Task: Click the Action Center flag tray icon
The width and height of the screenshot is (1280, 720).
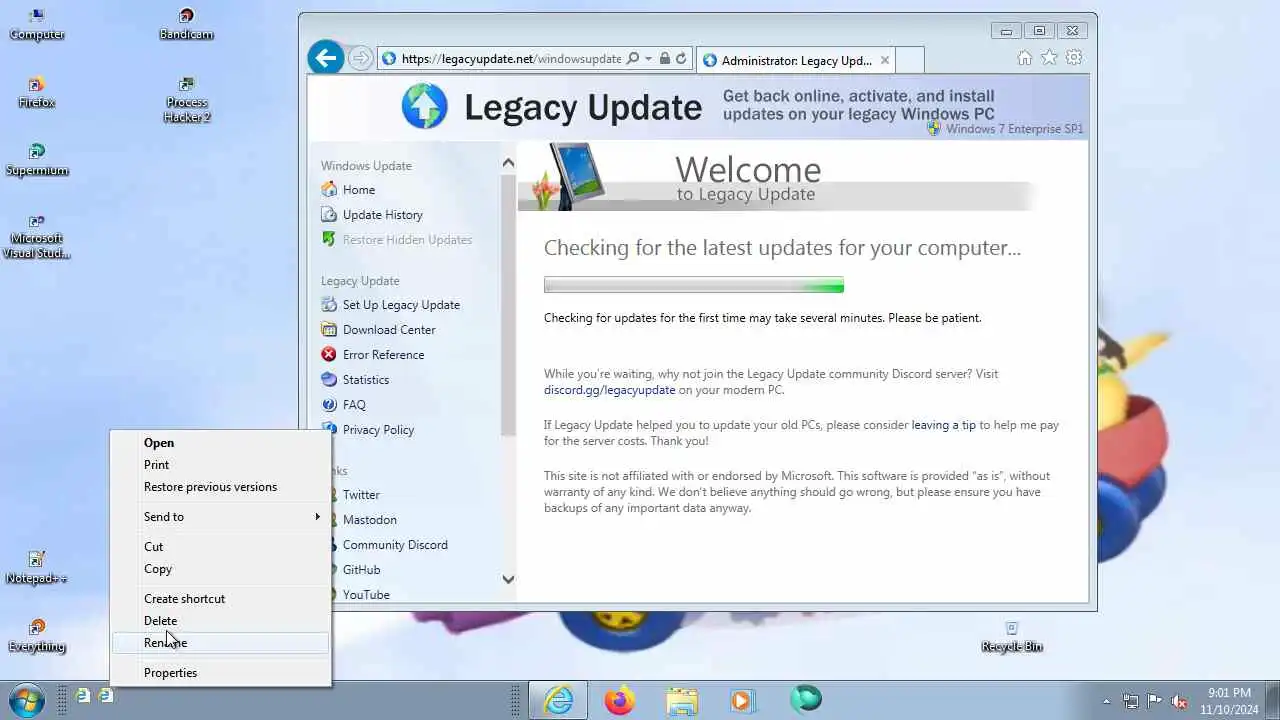Action: coord(1155,701)
